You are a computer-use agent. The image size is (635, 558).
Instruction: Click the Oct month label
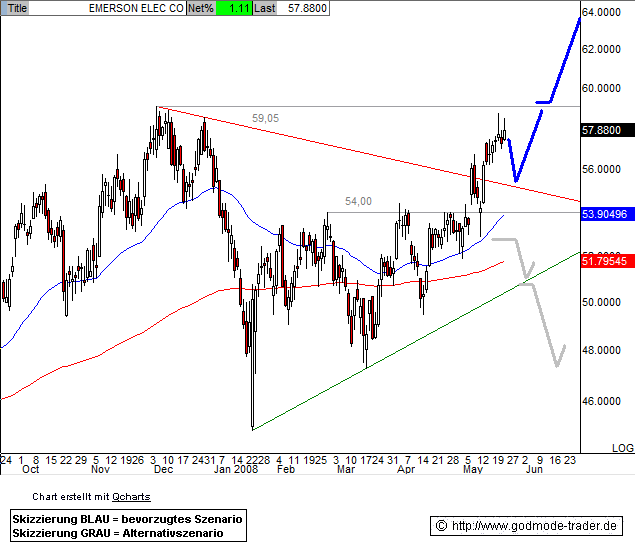tap(30, 469)
